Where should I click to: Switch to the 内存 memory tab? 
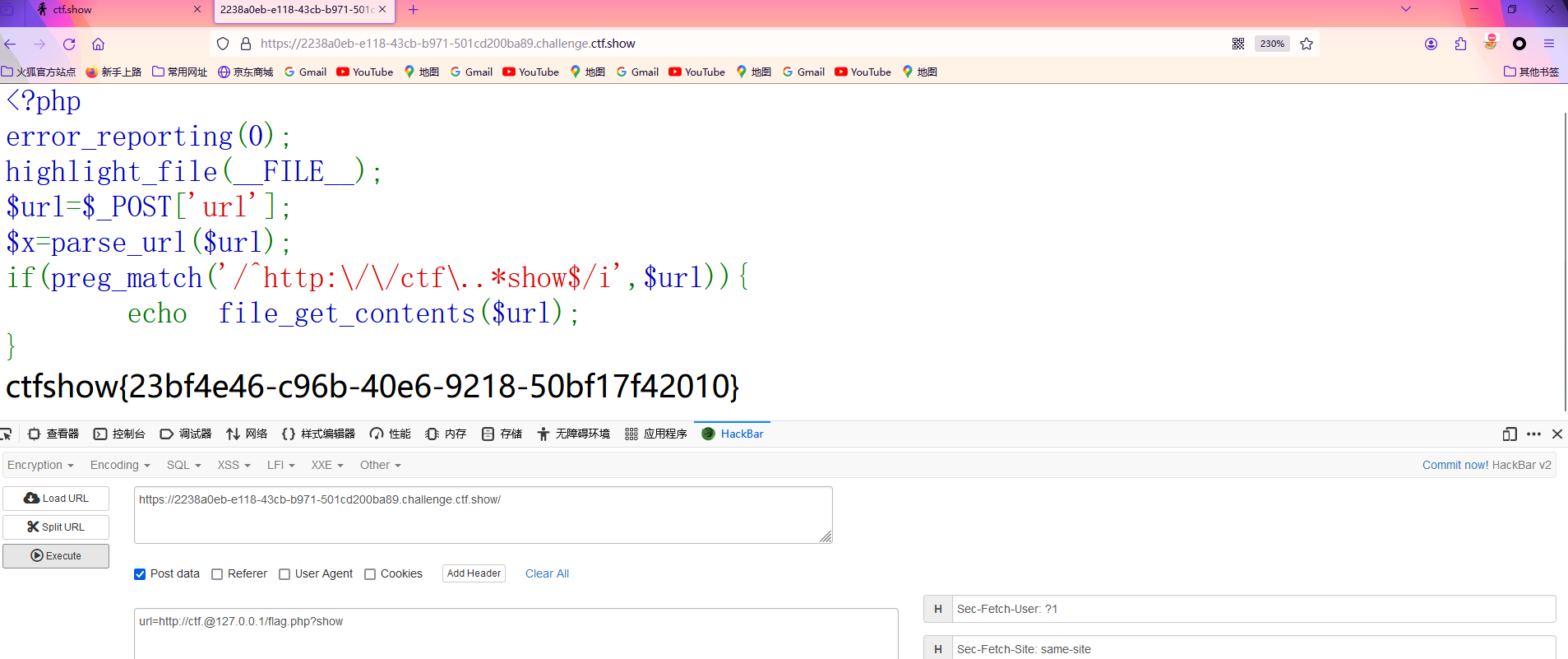(446, 434)
